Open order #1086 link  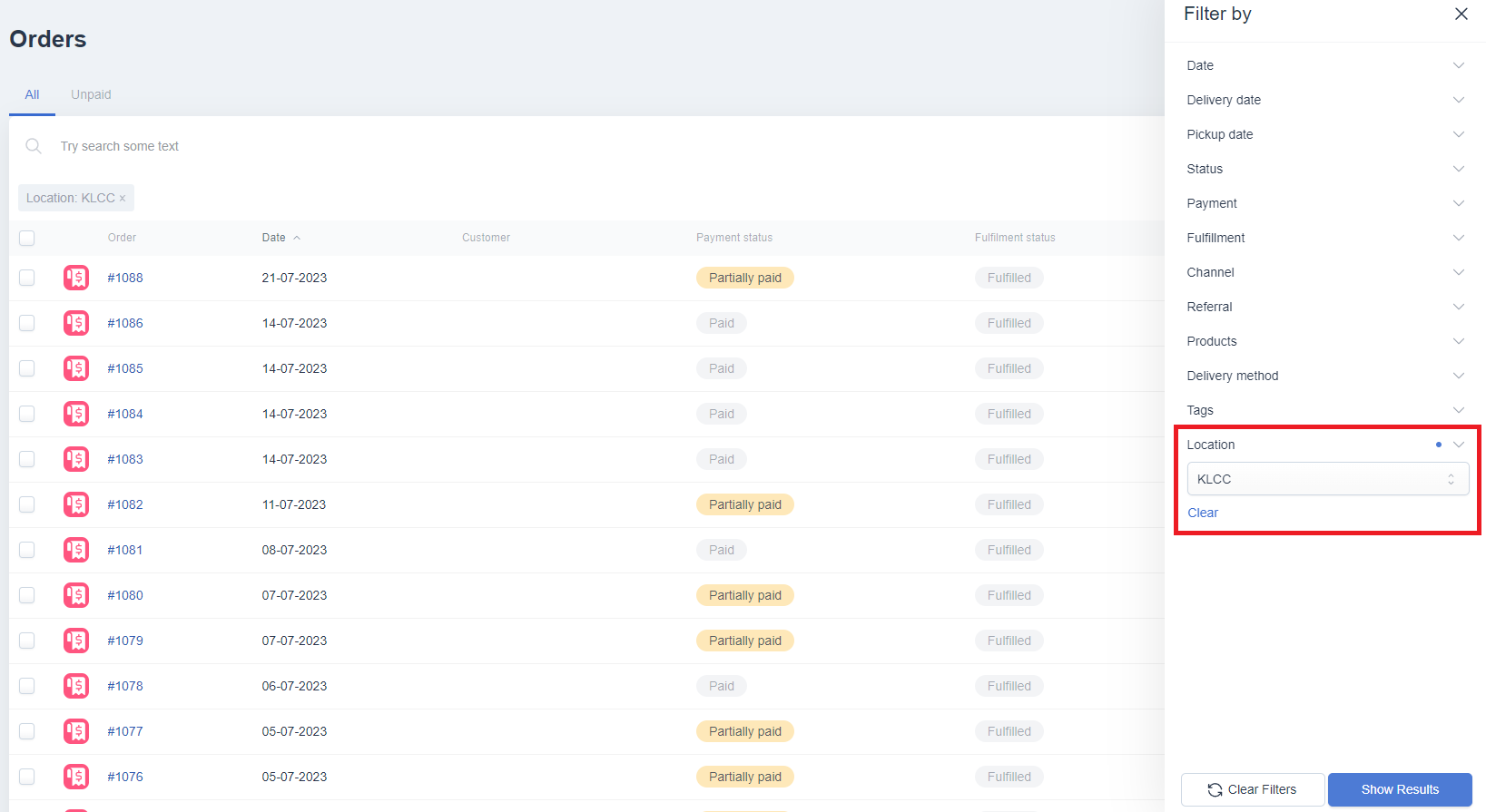click(125, 323)
